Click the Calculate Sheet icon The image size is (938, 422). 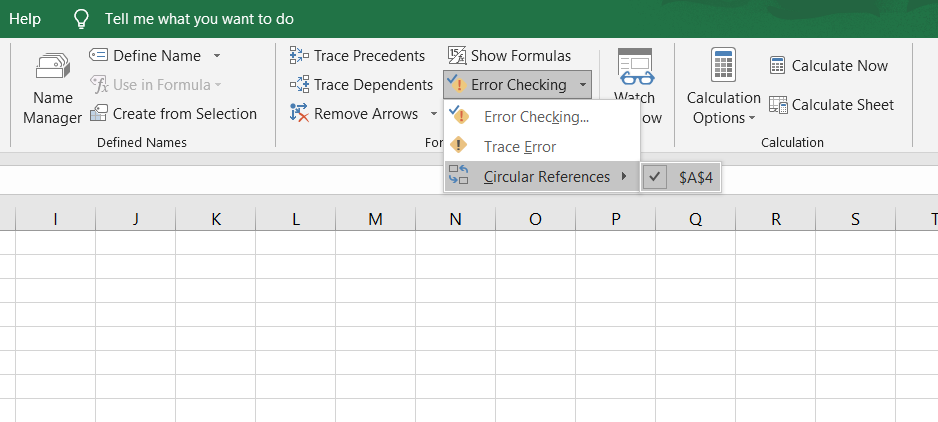pos(778,105)
